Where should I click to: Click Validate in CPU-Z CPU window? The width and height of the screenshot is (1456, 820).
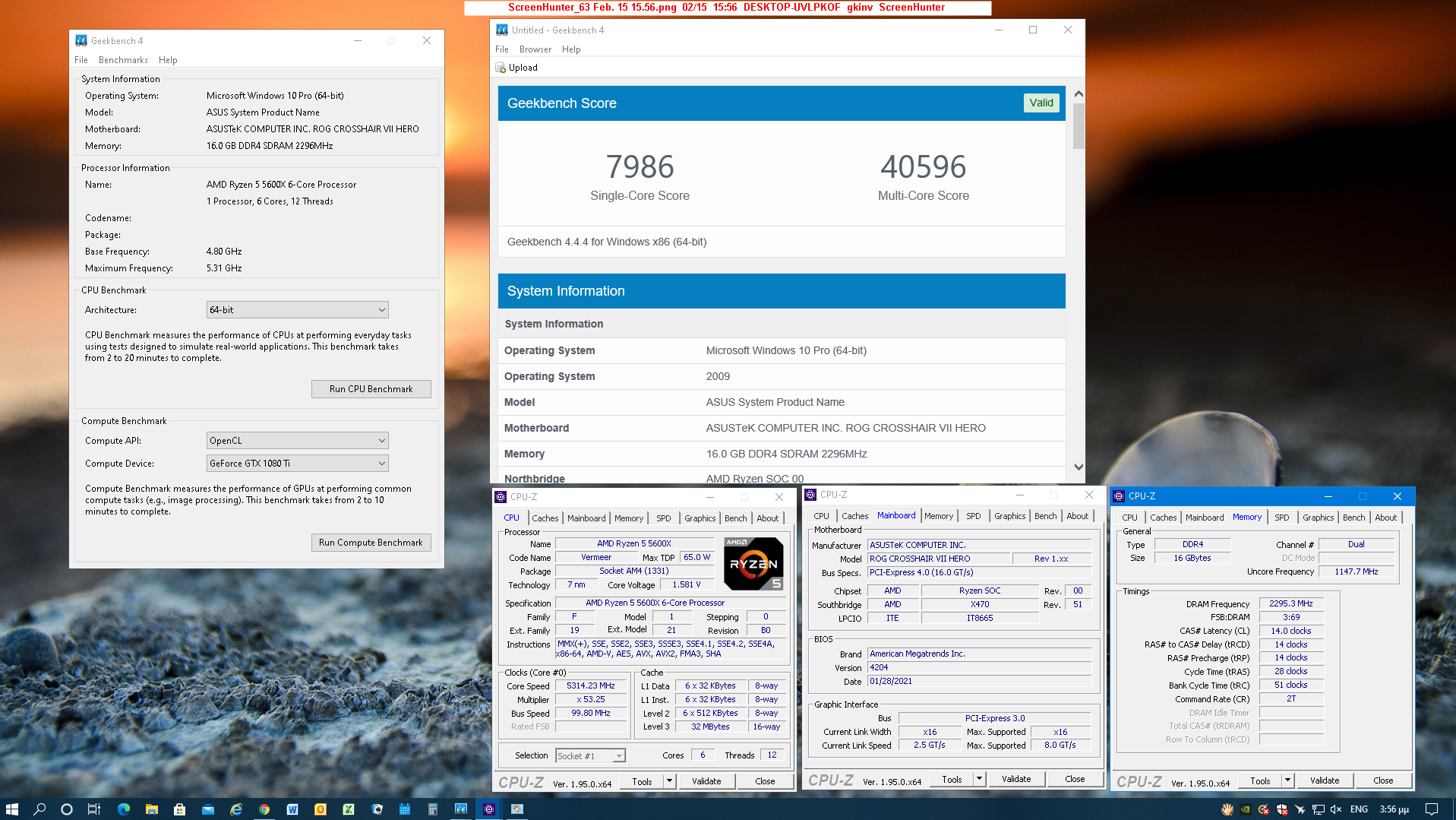(x=707, y=781)
